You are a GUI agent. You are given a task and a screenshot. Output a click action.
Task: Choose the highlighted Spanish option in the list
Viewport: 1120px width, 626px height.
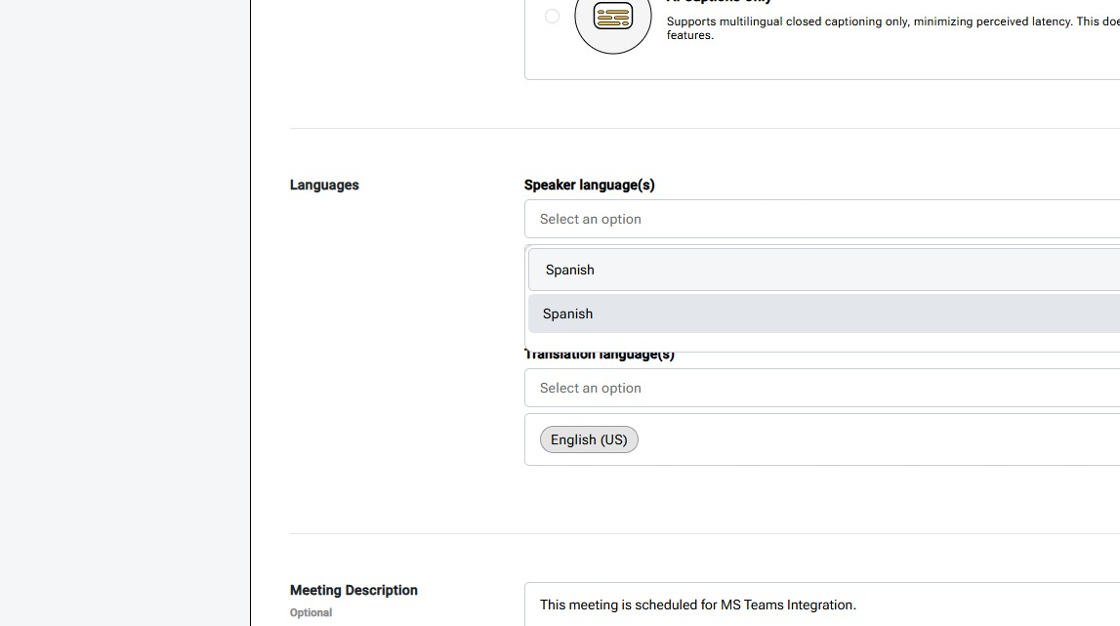click(x=824, y=314)
